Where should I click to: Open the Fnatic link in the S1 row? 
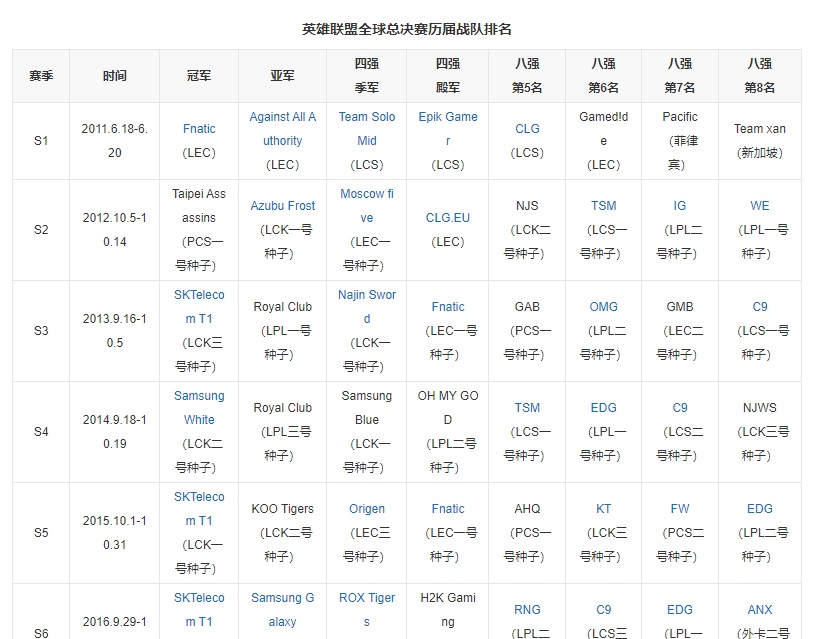pyautogui.click(x=199, y=129)
